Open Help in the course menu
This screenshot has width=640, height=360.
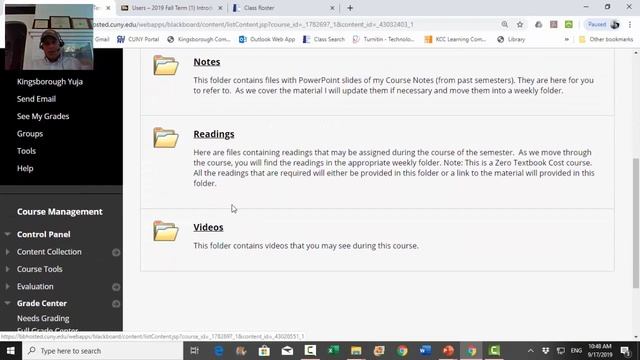coord(25,168)
